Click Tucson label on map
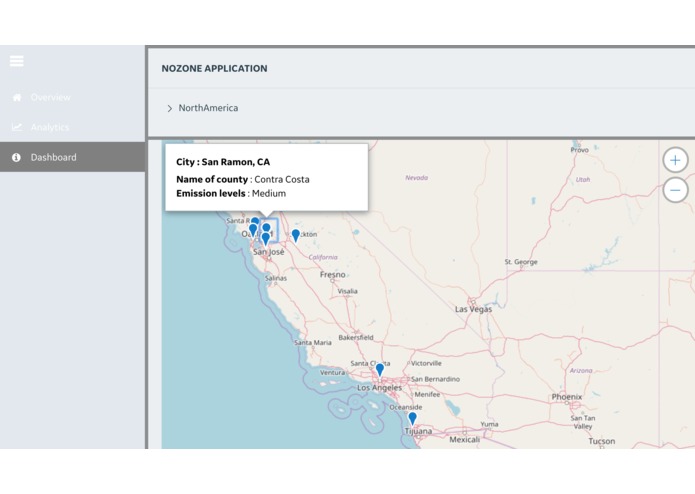Image resolution: width=695 pixels, height=494 pixels. [x=601, y=441]
